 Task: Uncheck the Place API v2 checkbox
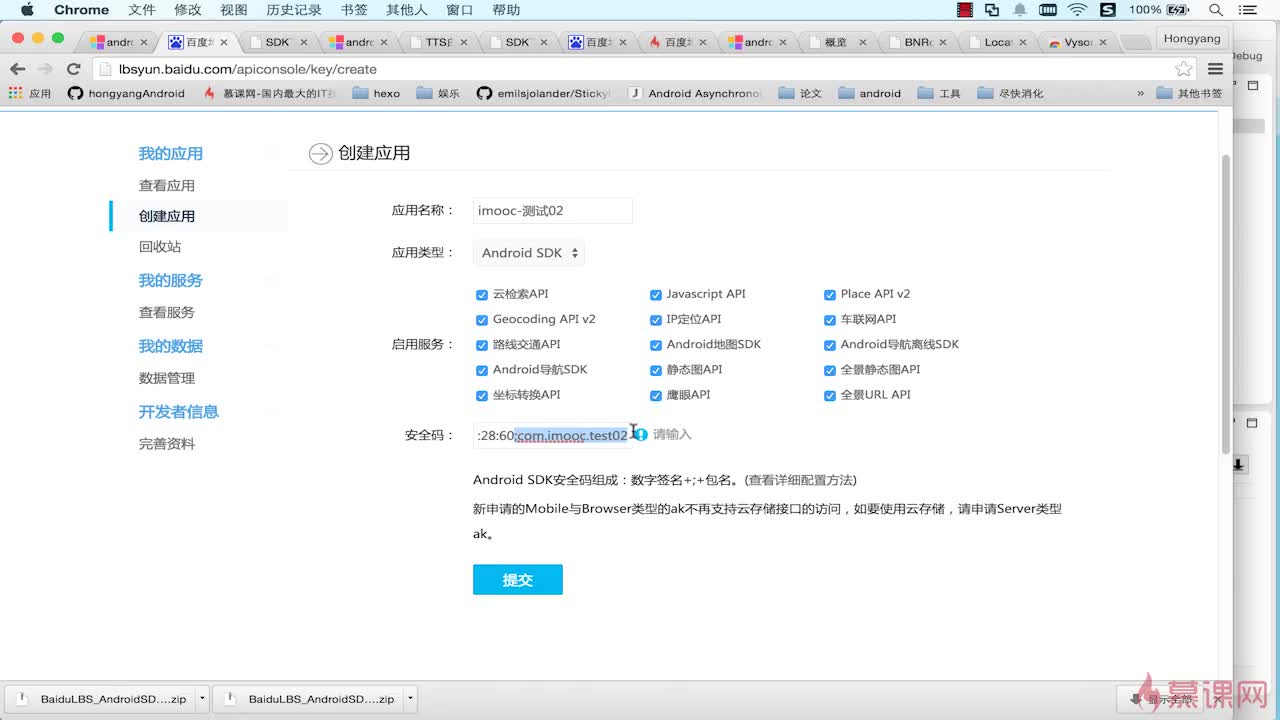830,295
